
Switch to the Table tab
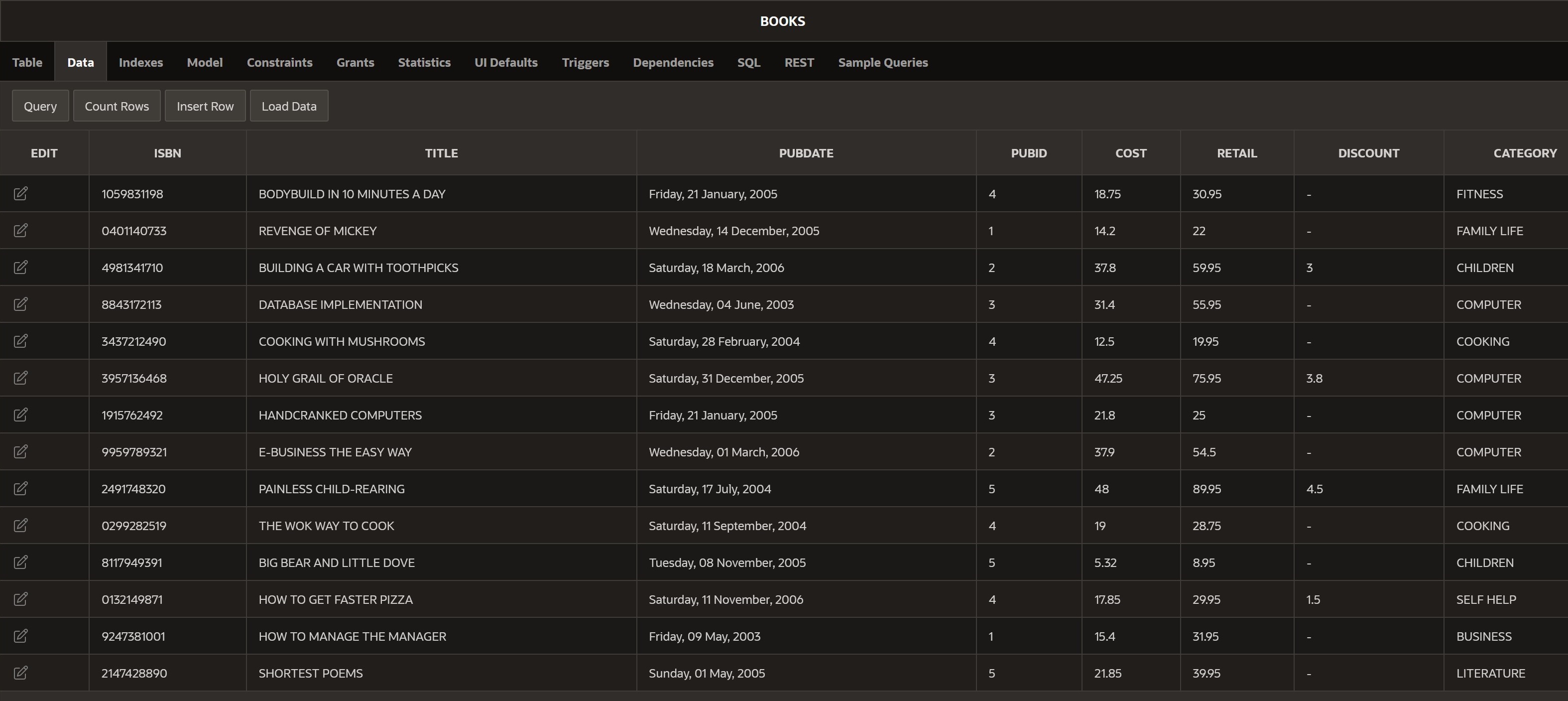27,61
